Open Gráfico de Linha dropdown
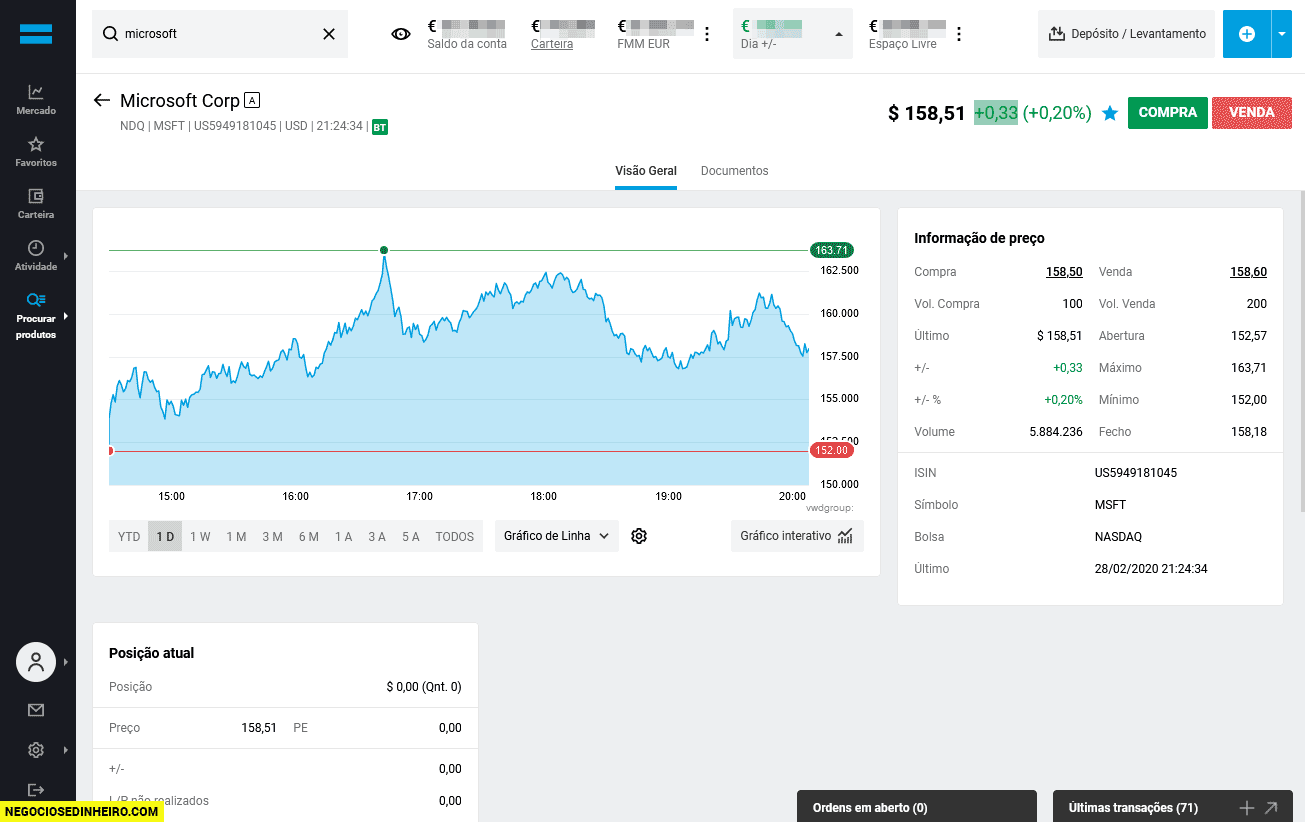1305x822 pixels. coord(557,536)
